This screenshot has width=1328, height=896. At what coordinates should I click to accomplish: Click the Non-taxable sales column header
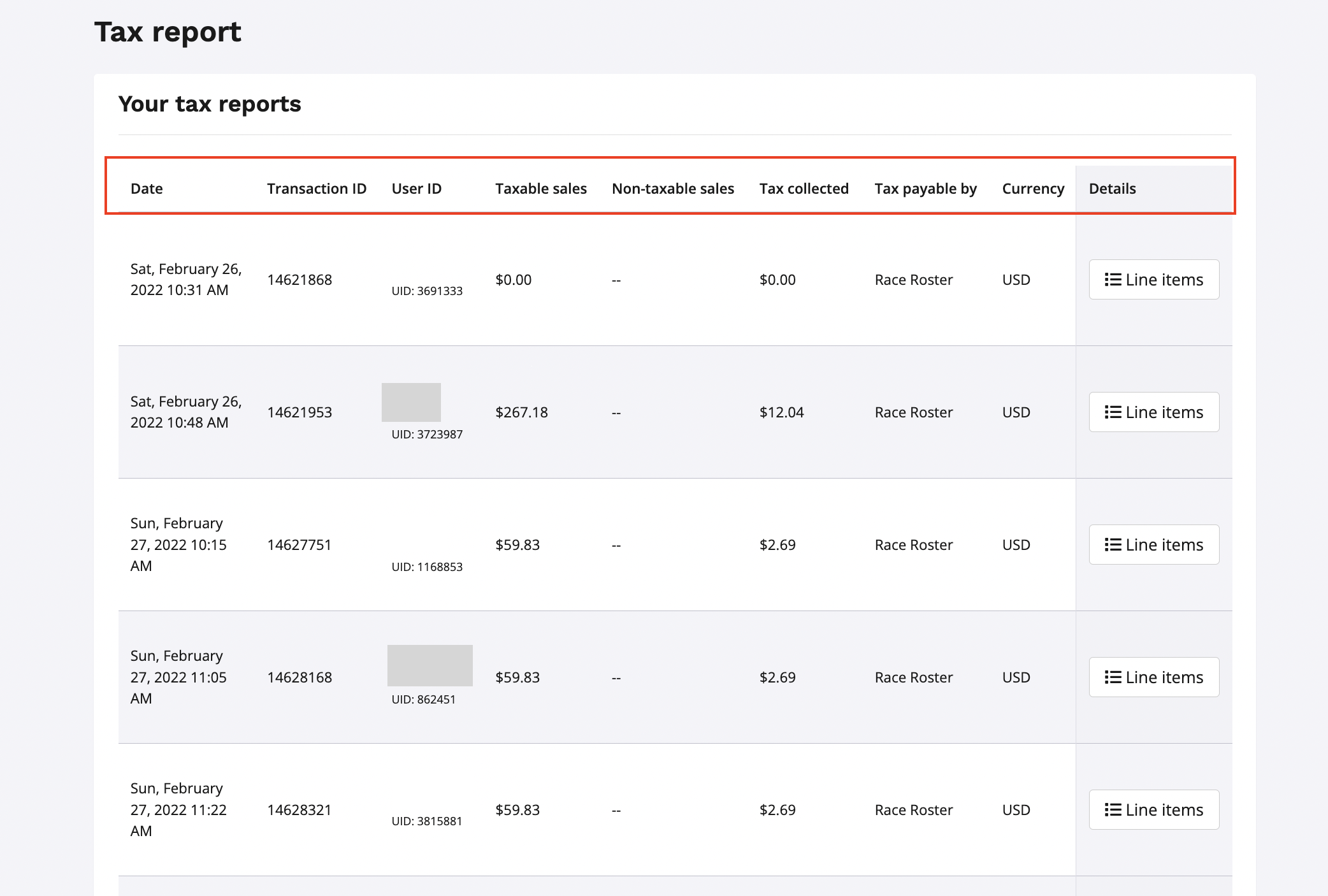tap(673, 189)
